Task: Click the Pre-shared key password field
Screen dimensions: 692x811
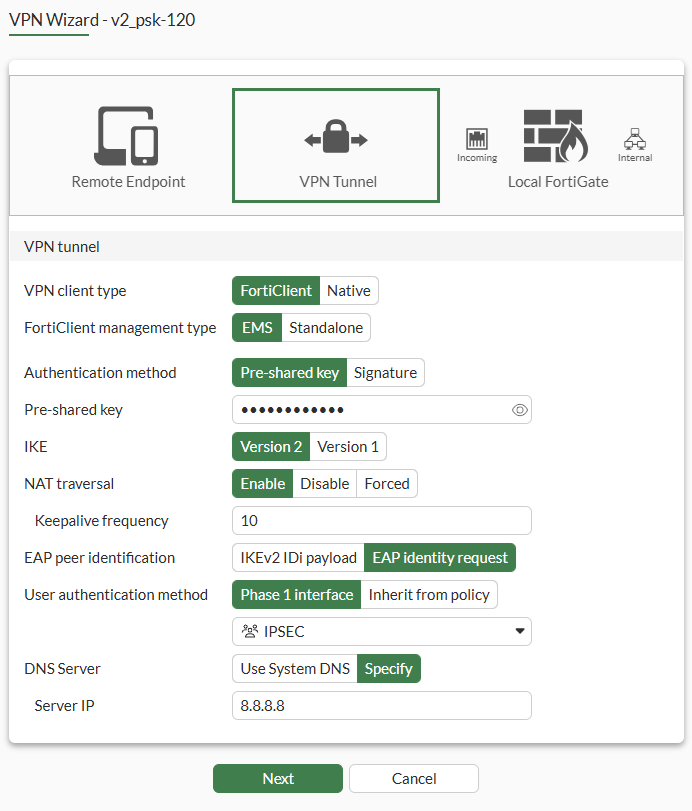Action: pos(382,410)
